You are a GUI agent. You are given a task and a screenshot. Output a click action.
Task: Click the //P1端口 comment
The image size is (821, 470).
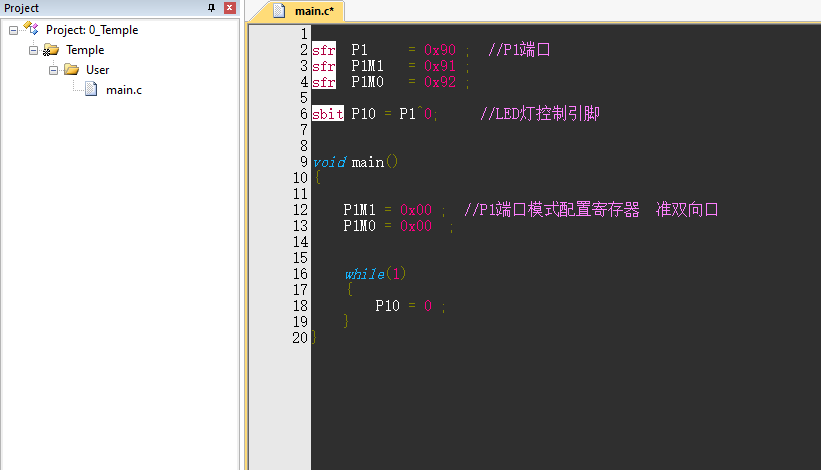pyautogui.click(x=519, y=50)
